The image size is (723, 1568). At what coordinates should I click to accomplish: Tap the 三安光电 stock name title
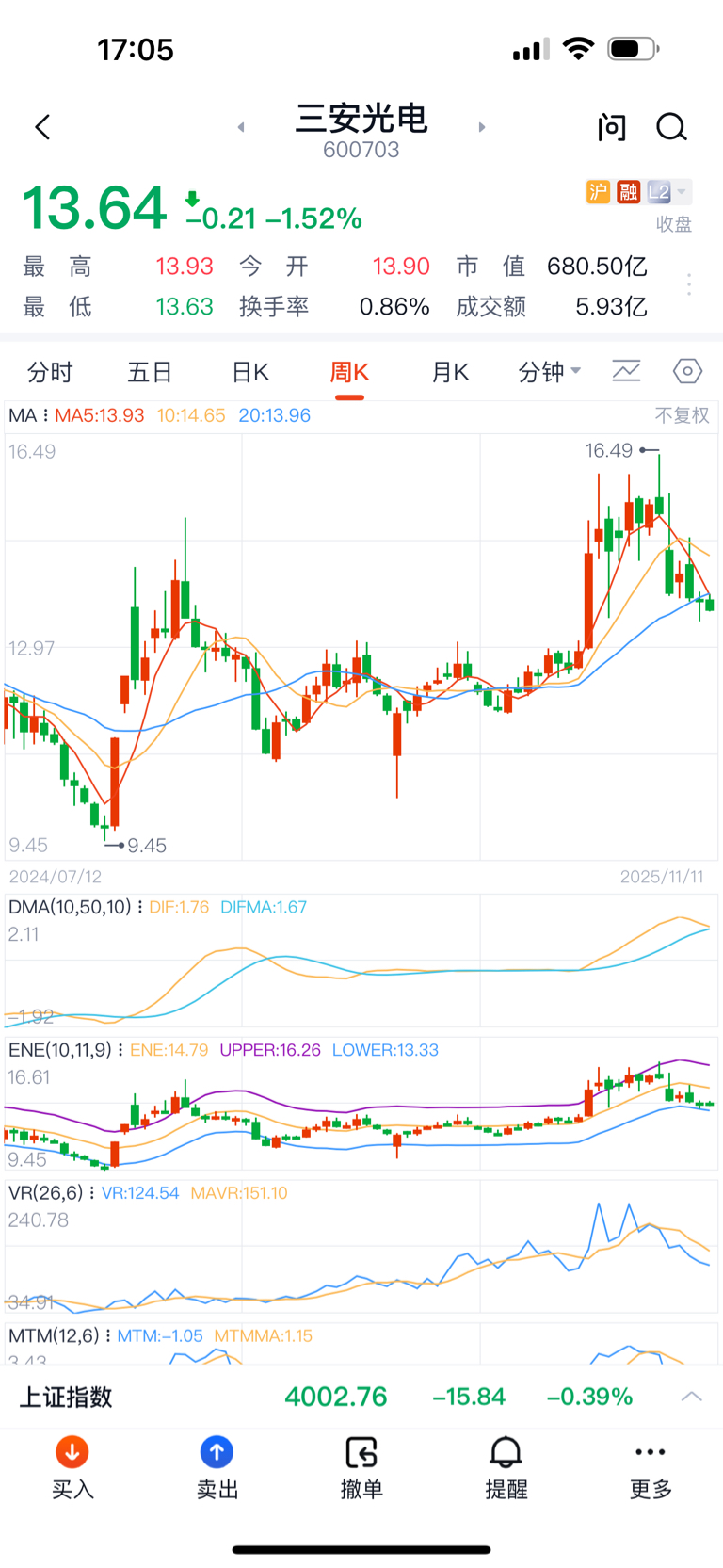[x=361, y=119]
